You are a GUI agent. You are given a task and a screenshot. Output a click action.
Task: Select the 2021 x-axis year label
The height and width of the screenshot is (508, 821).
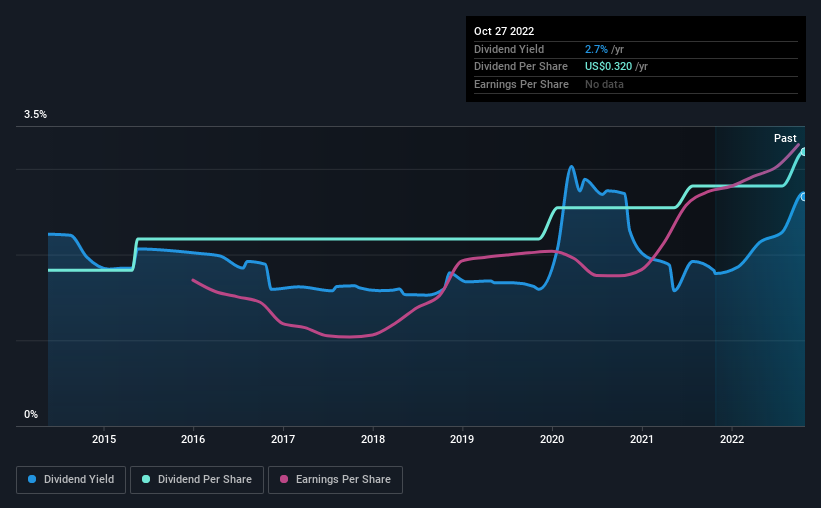pos(641,439)
